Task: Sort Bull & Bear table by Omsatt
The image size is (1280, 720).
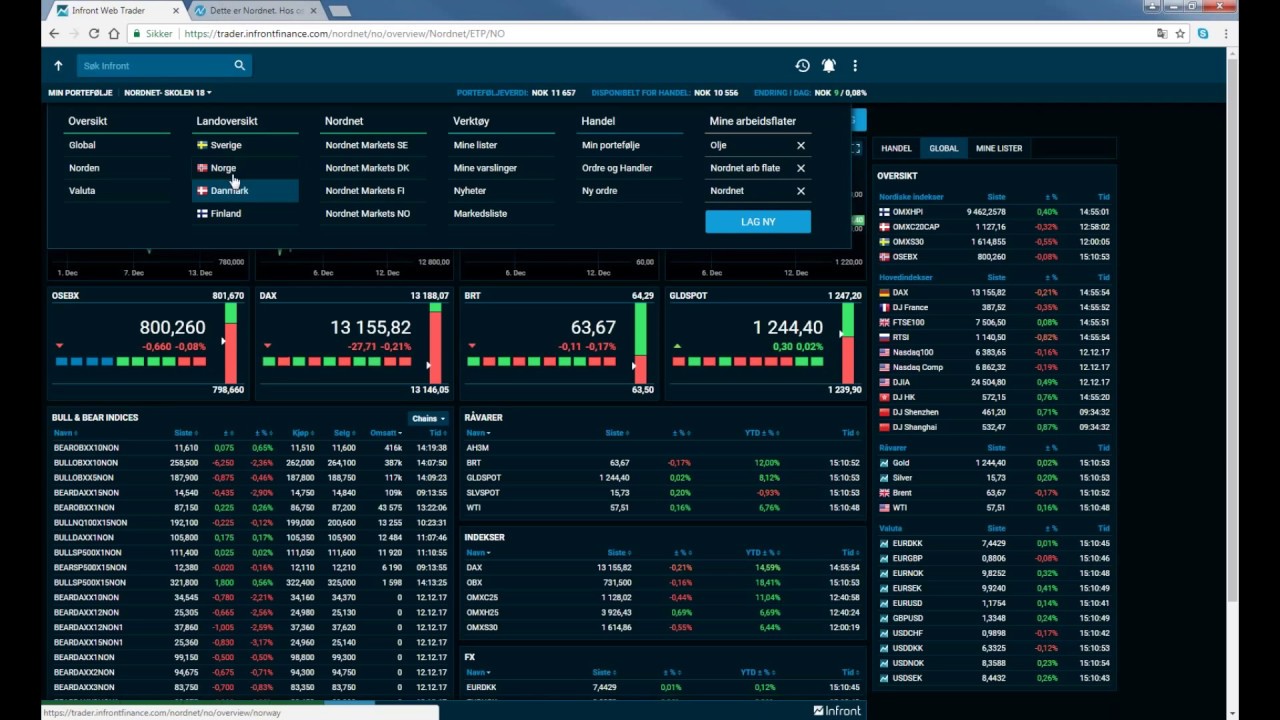Action: (386, 433)
